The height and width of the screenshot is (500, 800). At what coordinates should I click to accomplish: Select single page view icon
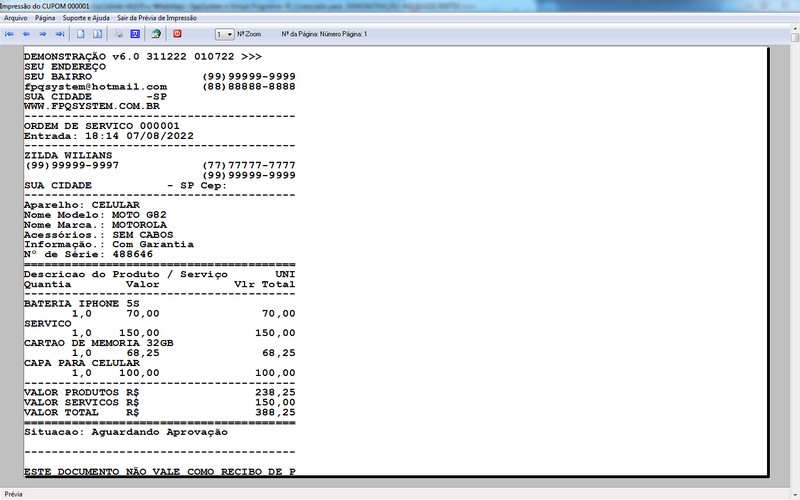[x=81, y=34]
